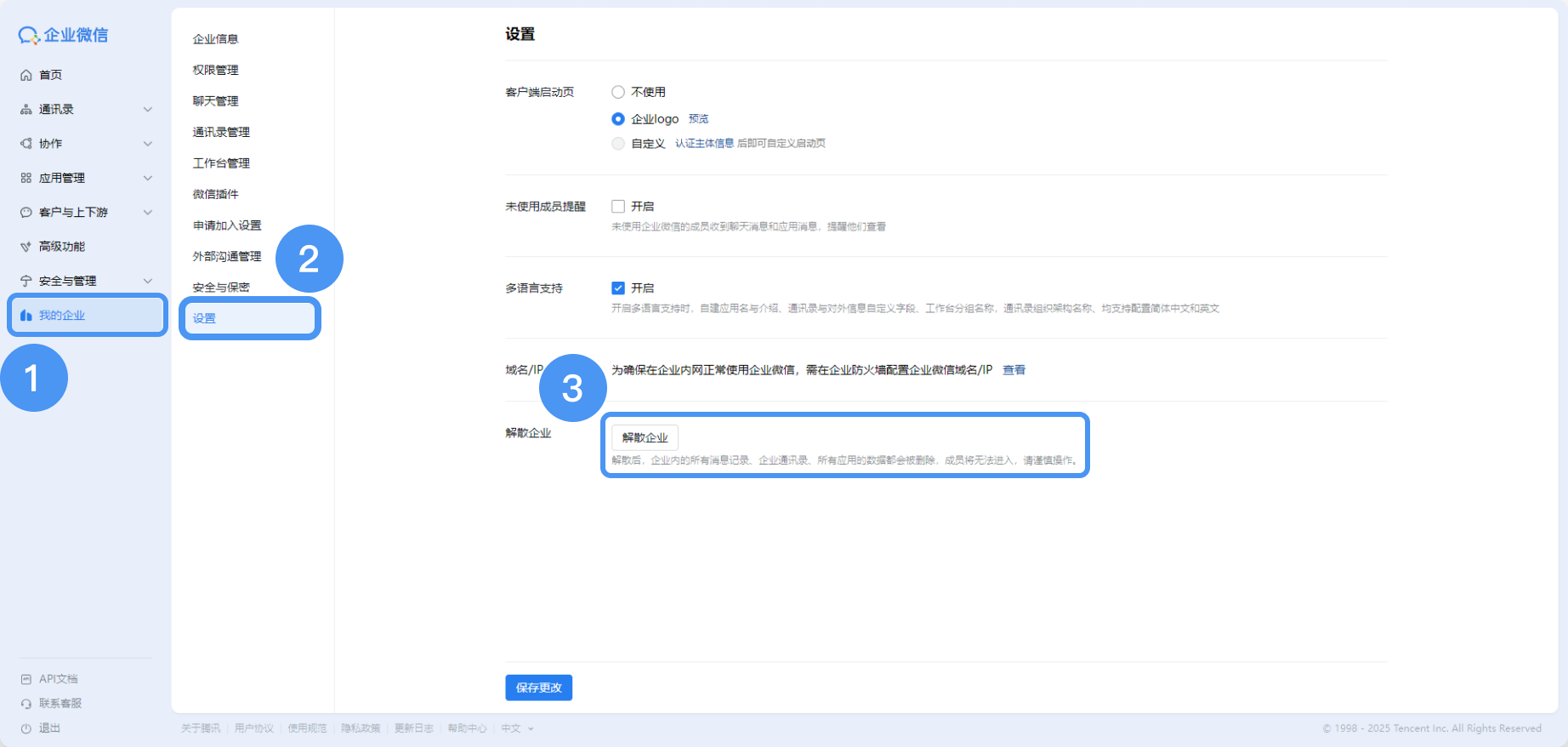
Task: Expand 应用管理 sidebar chevron
Action: 148,178
